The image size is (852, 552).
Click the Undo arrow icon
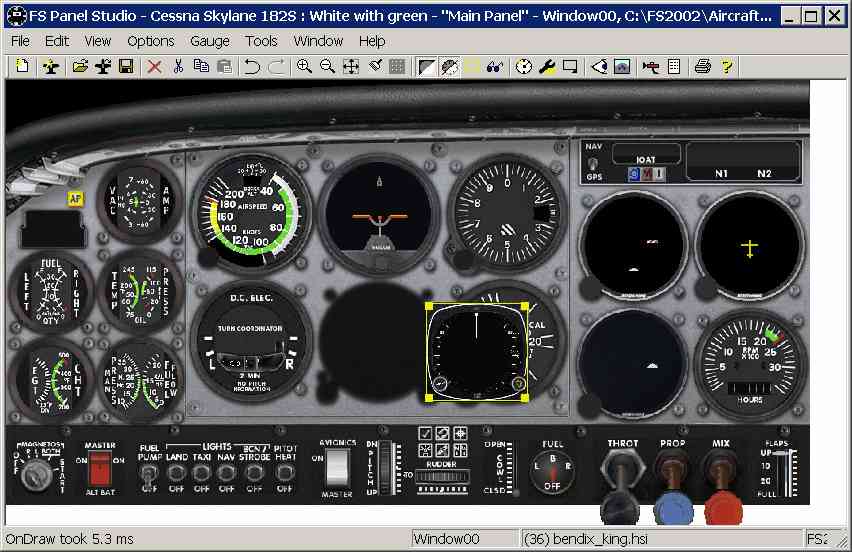tap(252, 66)
